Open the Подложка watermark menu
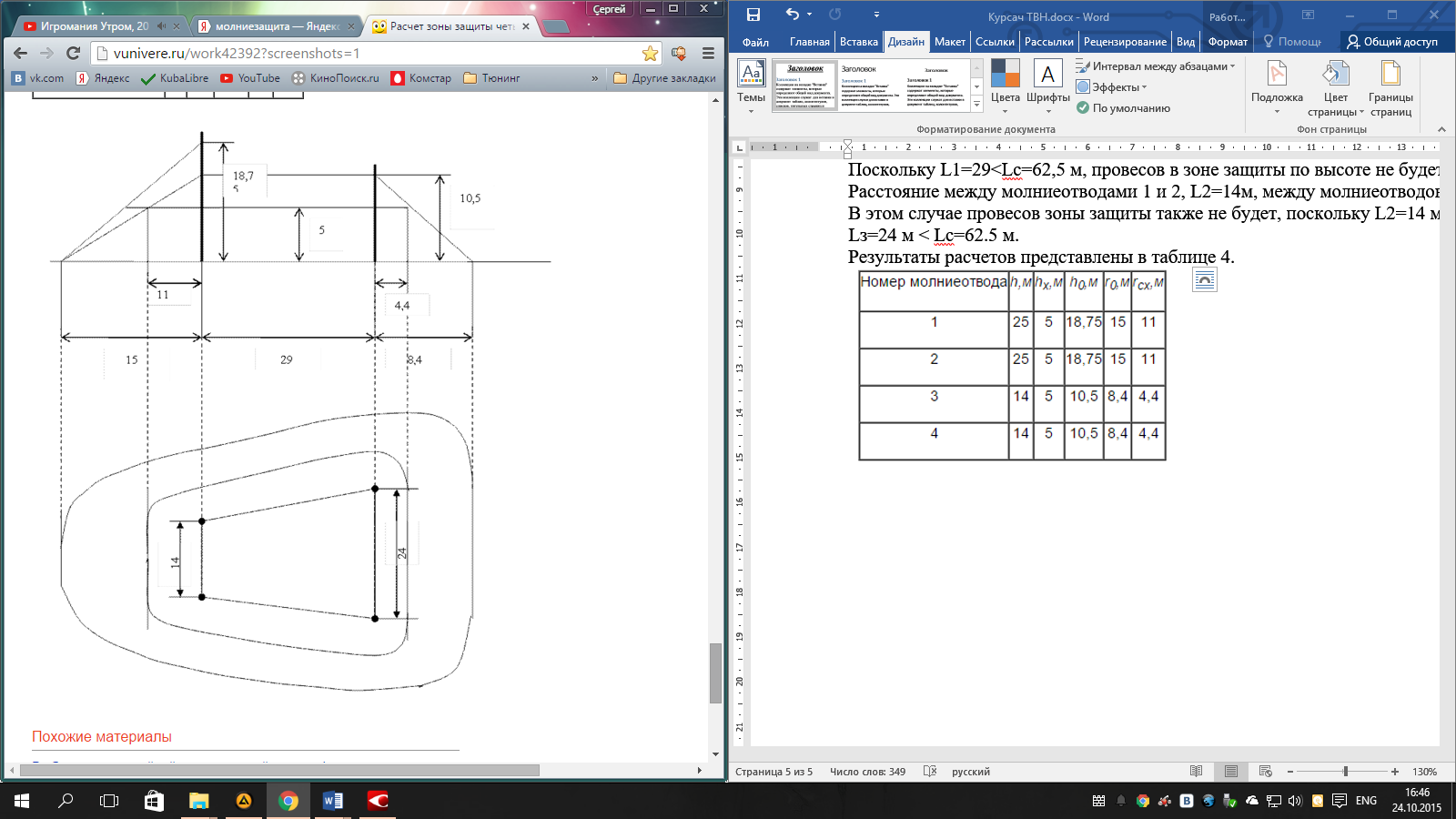Screen dimensions: 1456x819 point(1277,87)
